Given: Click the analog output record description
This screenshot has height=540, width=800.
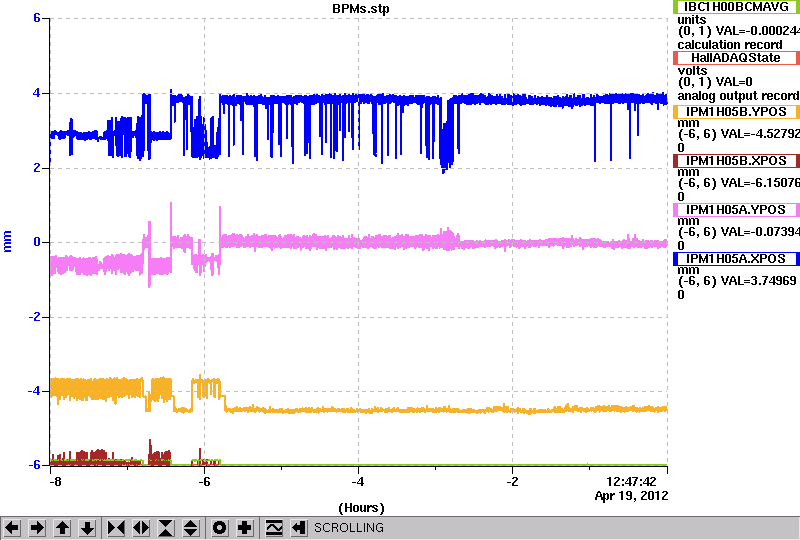Looking at the screenshot, I should [738, 96].
